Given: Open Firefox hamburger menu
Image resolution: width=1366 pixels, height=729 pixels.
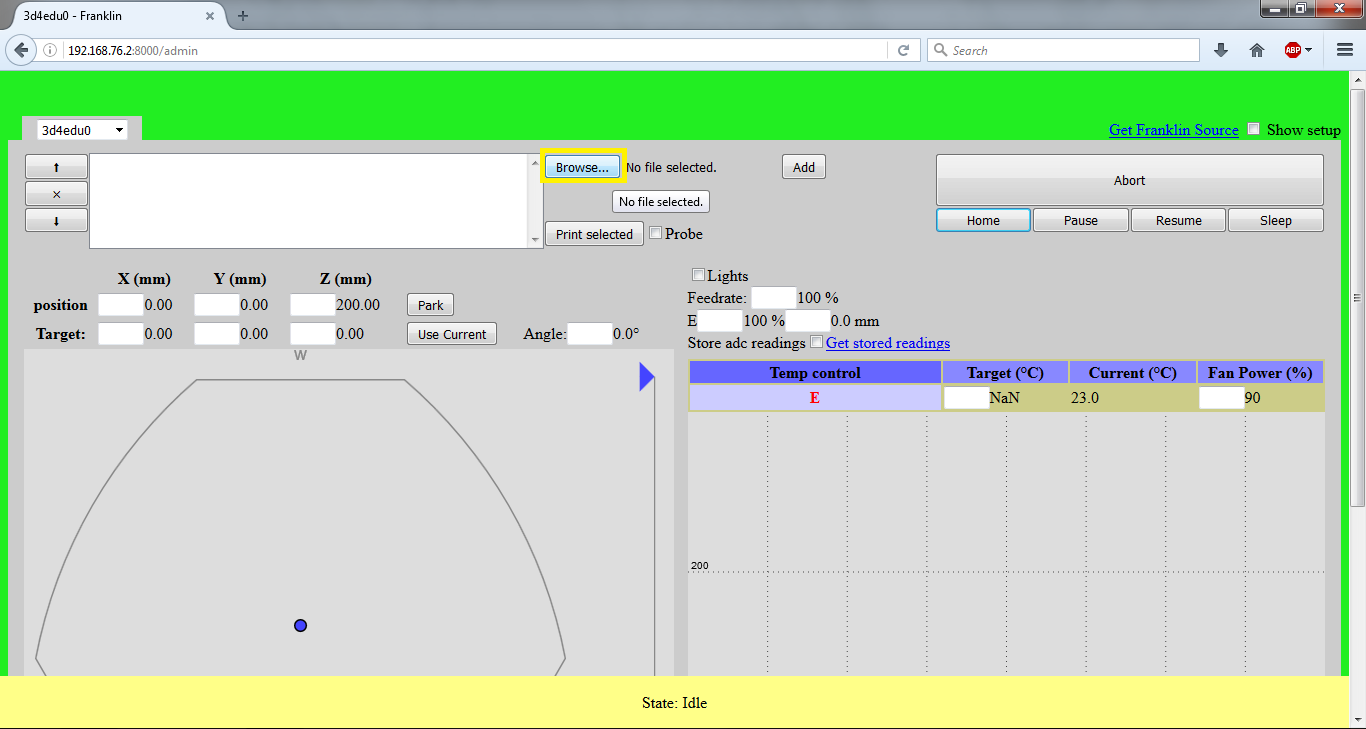Looking at the screenshot, I should click(x=1345, y=50).
